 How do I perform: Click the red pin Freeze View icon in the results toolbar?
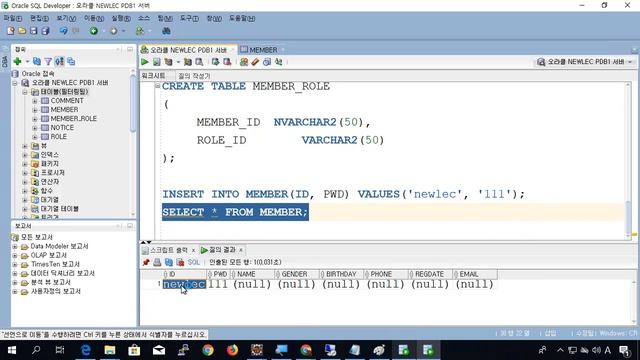pos(146,262)
